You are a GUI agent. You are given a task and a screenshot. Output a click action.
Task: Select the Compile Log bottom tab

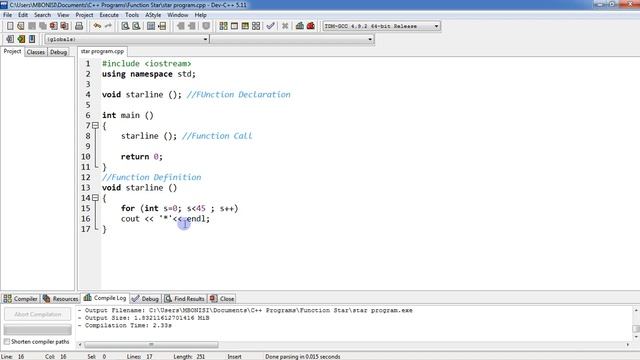point(105,298)
